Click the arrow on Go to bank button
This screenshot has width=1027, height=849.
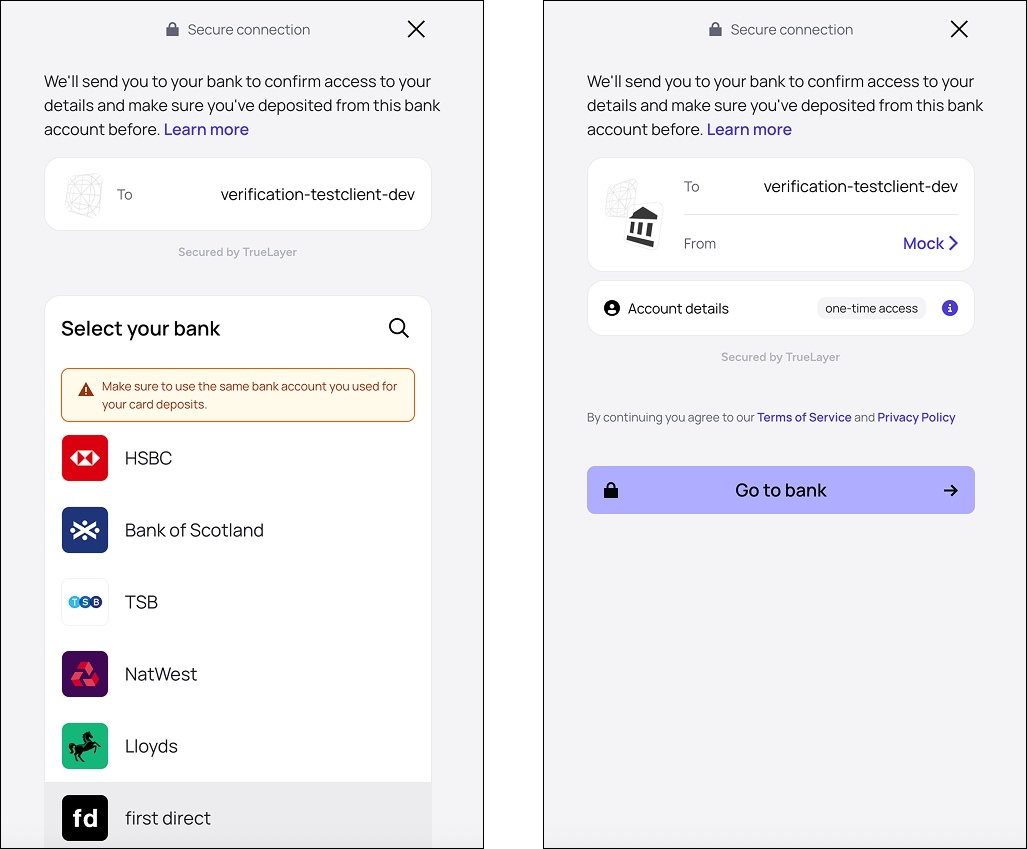tap(951, 490)
